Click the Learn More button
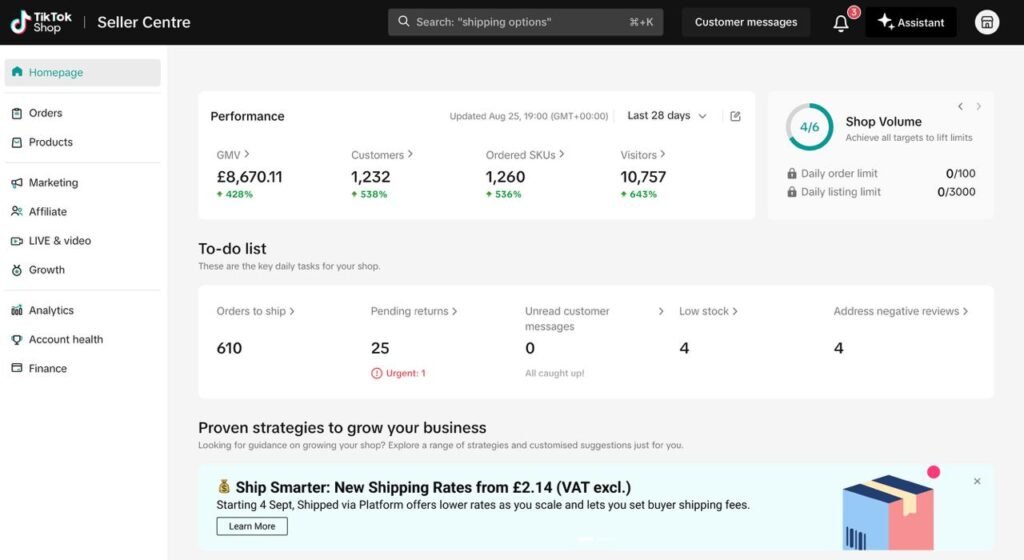 pos(252,526)
